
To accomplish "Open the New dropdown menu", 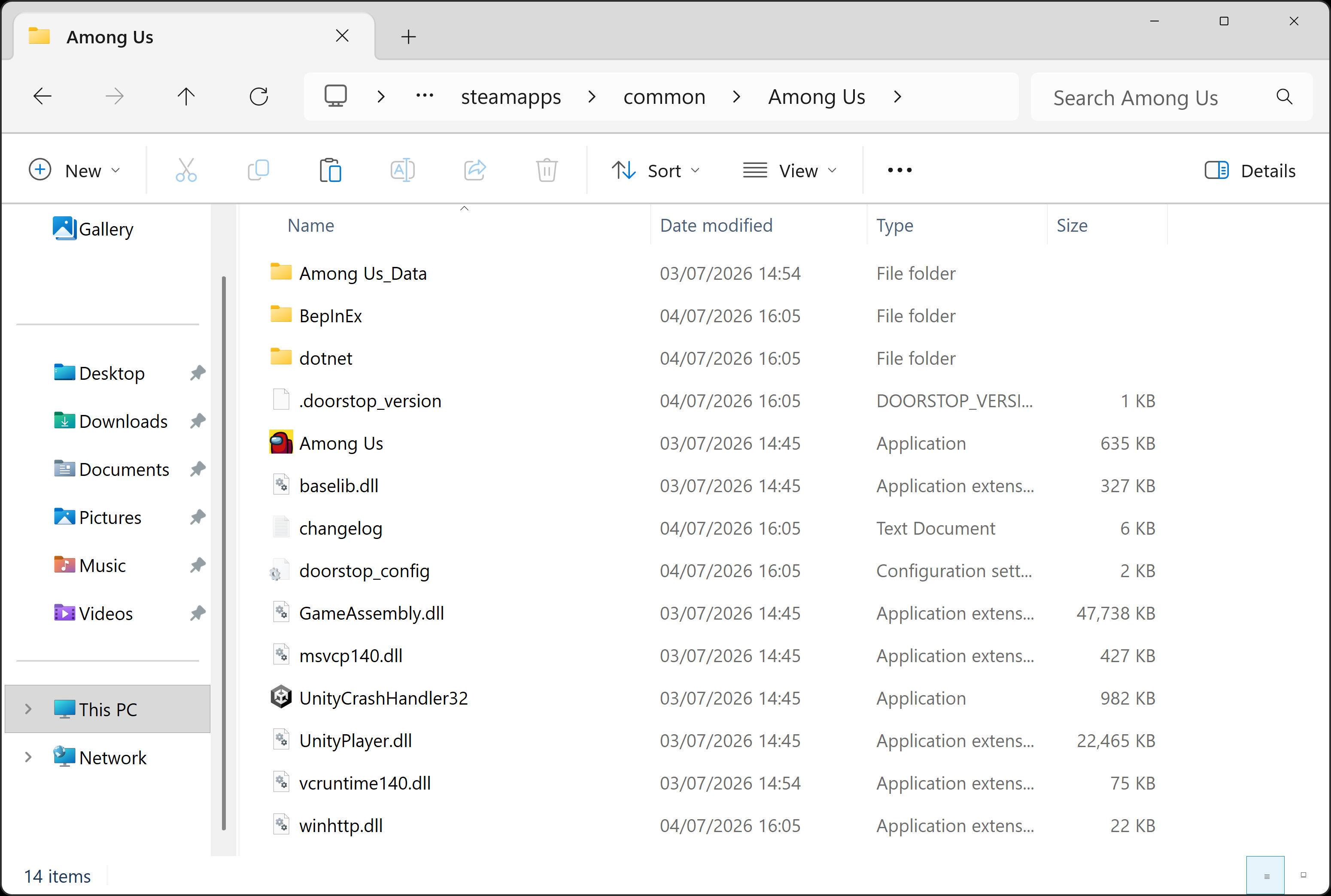I will pyautogui.click(x=76, y=170).
